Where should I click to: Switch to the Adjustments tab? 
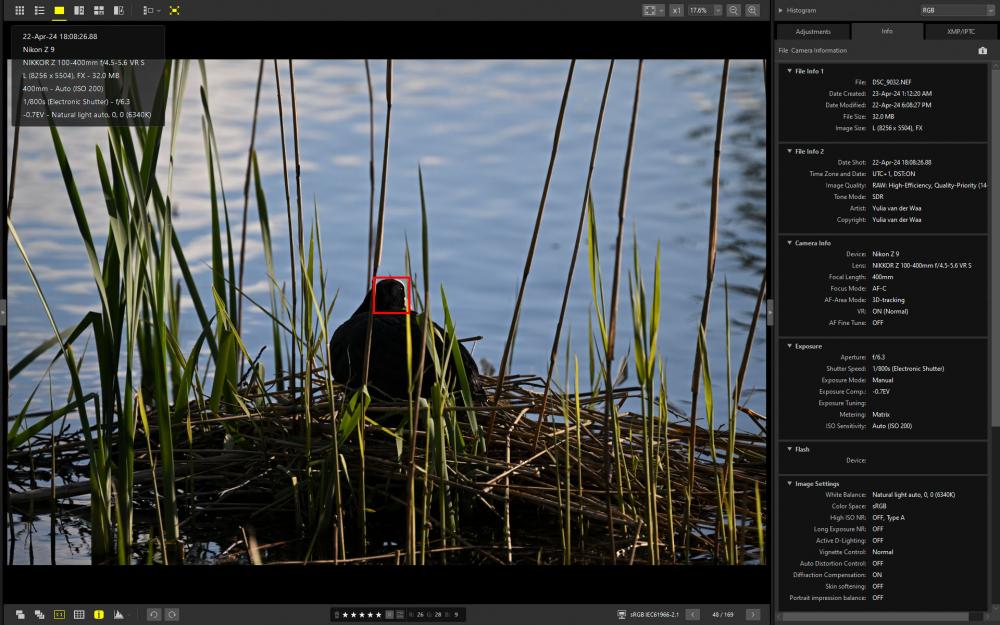tap(813, 32)
